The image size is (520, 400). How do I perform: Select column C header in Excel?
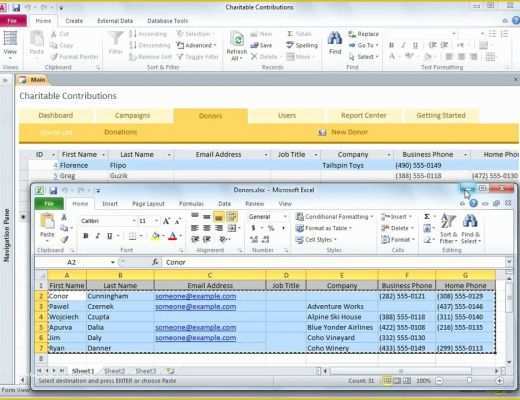[210, 275]
